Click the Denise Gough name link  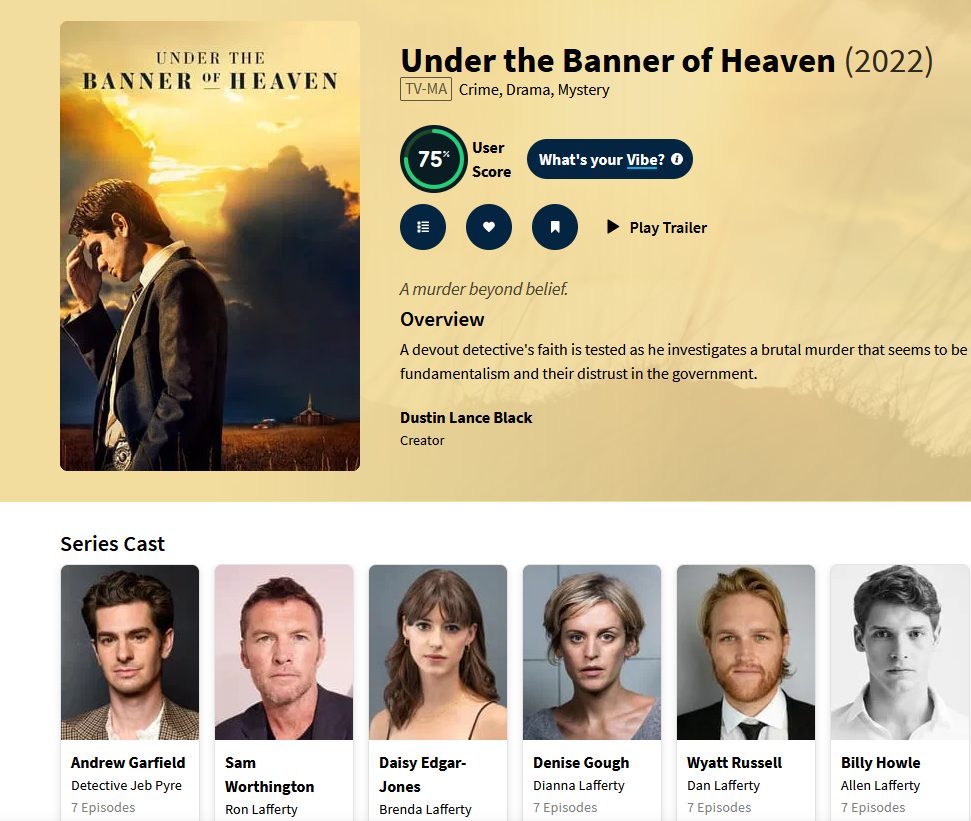pyautogui.click(x=581, y=763)
